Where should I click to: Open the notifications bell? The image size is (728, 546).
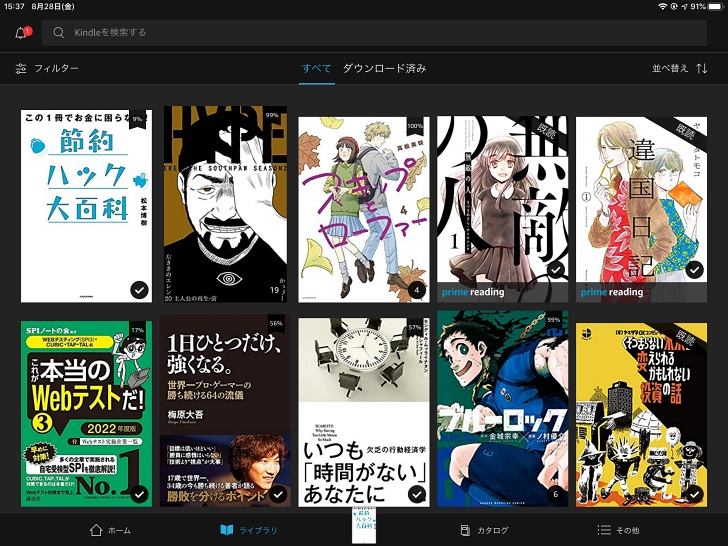21,32
